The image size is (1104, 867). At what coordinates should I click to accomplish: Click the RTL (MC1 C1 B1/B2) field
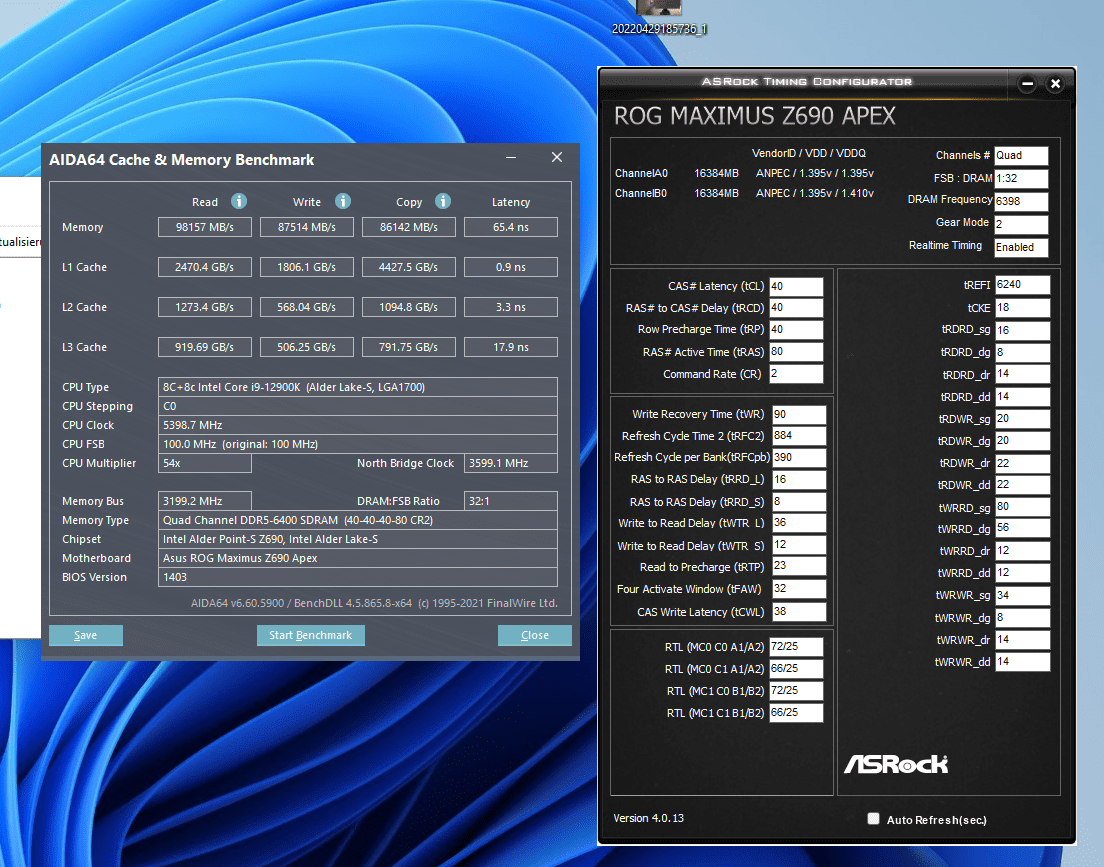[796, 713]
